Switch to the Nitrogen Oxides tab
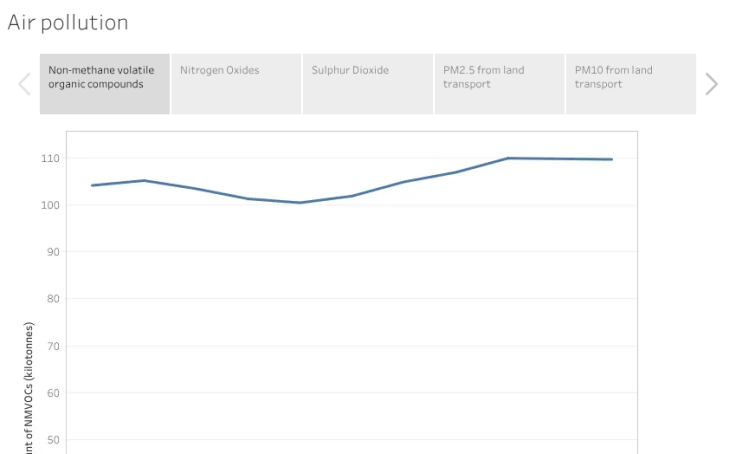This screenshot has height=454, width=736. point(236,84)
